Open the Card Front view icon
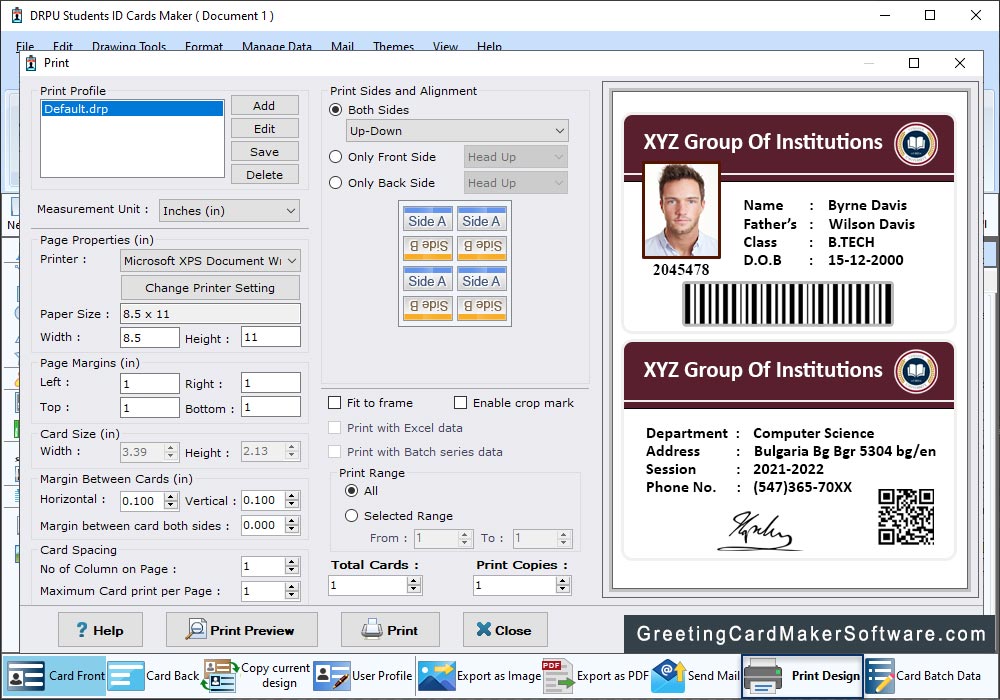Viewport: 1000px width, 700px height. click(x=26, y=676)
